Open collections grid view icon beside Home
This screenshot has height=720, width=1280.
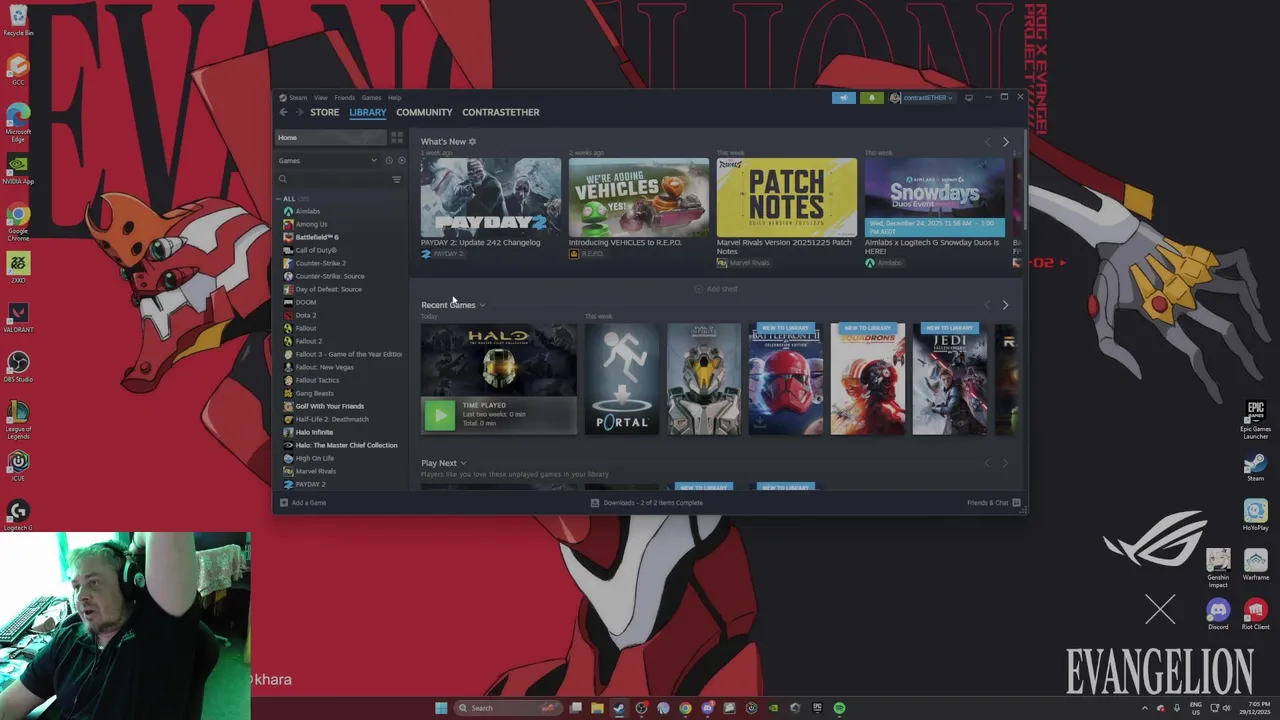tap(397, 138)
